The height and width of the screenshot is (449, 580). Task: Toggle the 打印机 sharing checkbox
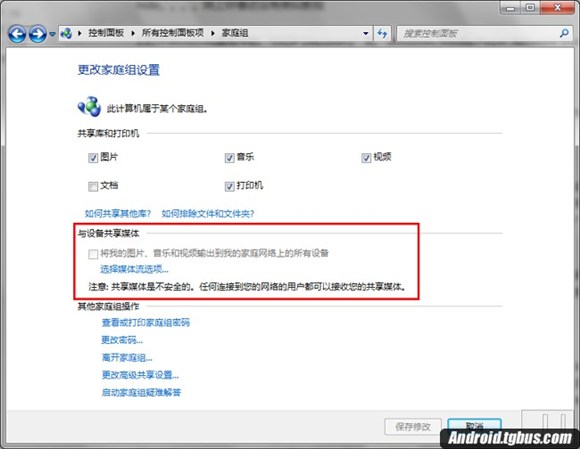pyautogui.click(x=229, y=186)
